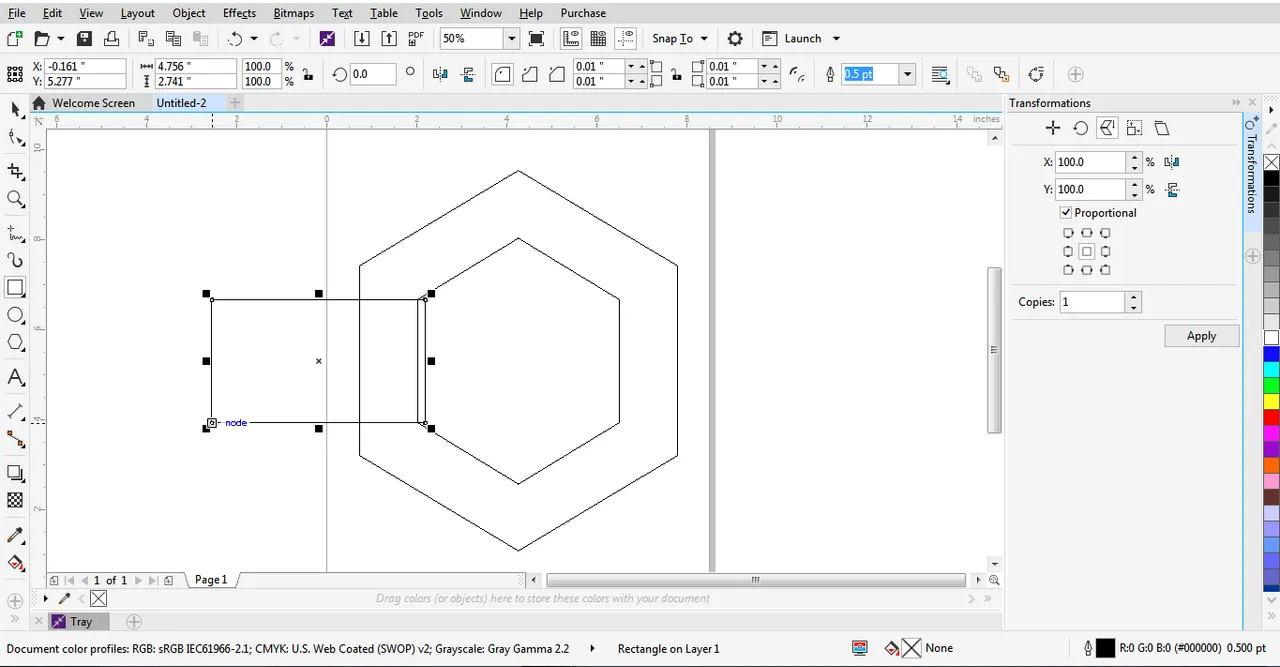The image size is (1280, 667).
Task: Select the Artistic Media tool
Action: point(15,260)
